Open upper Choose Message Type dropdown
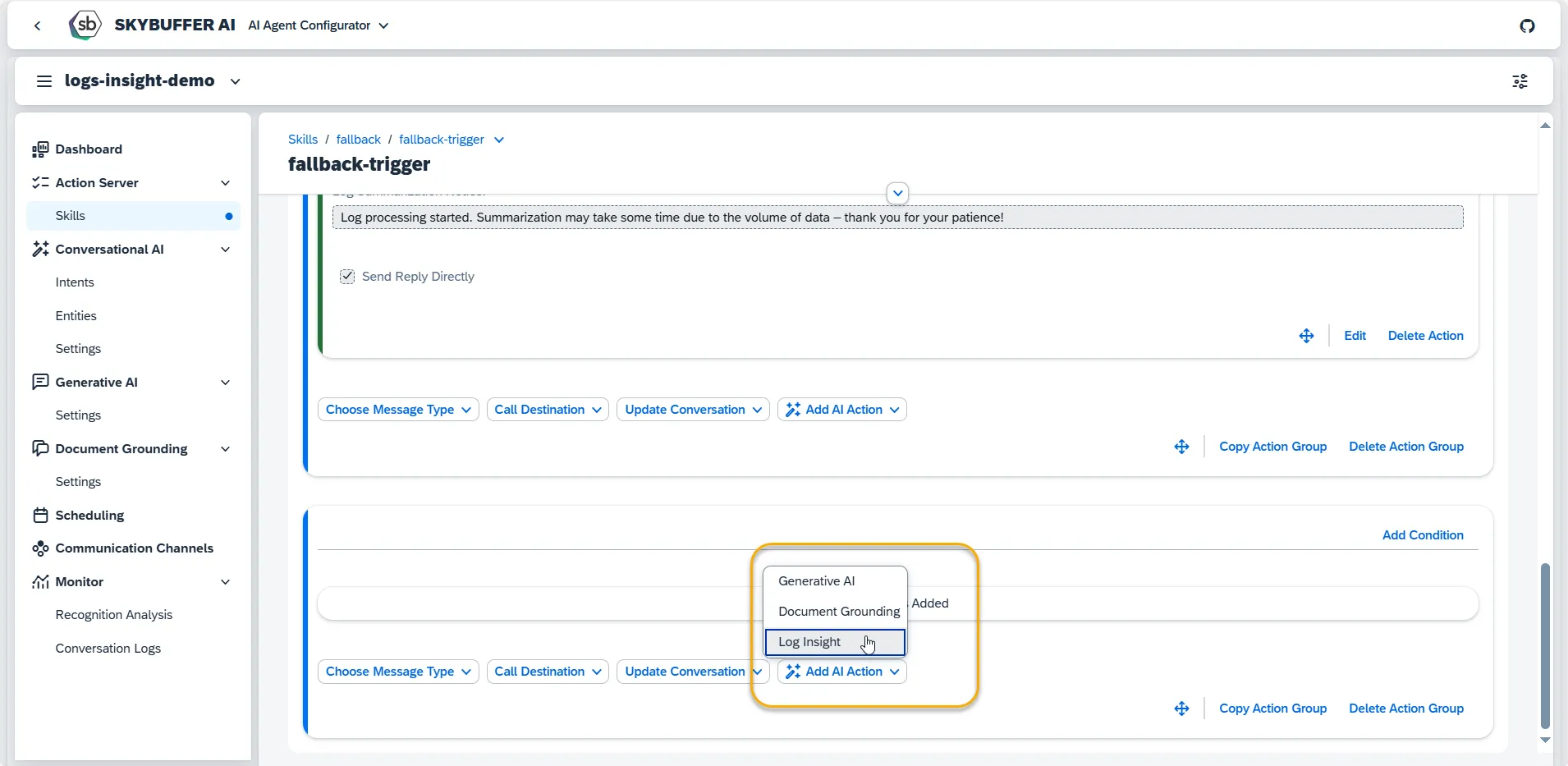The image size is (1568, 766). click(398, 410)
